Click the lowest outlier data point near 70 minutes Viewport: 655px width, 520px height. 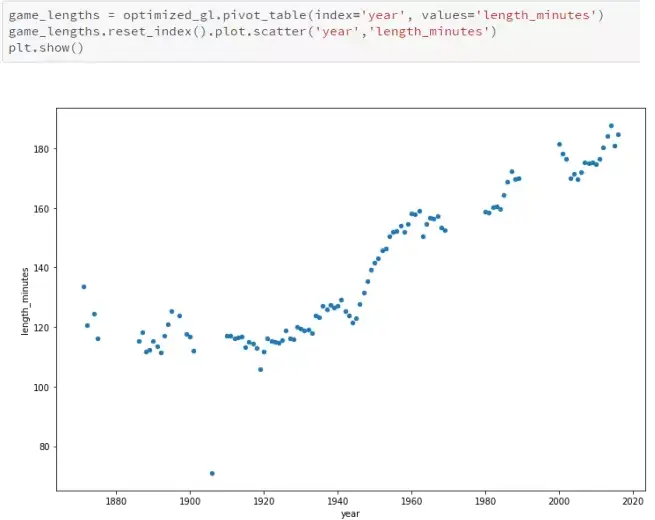coord(212,473)
